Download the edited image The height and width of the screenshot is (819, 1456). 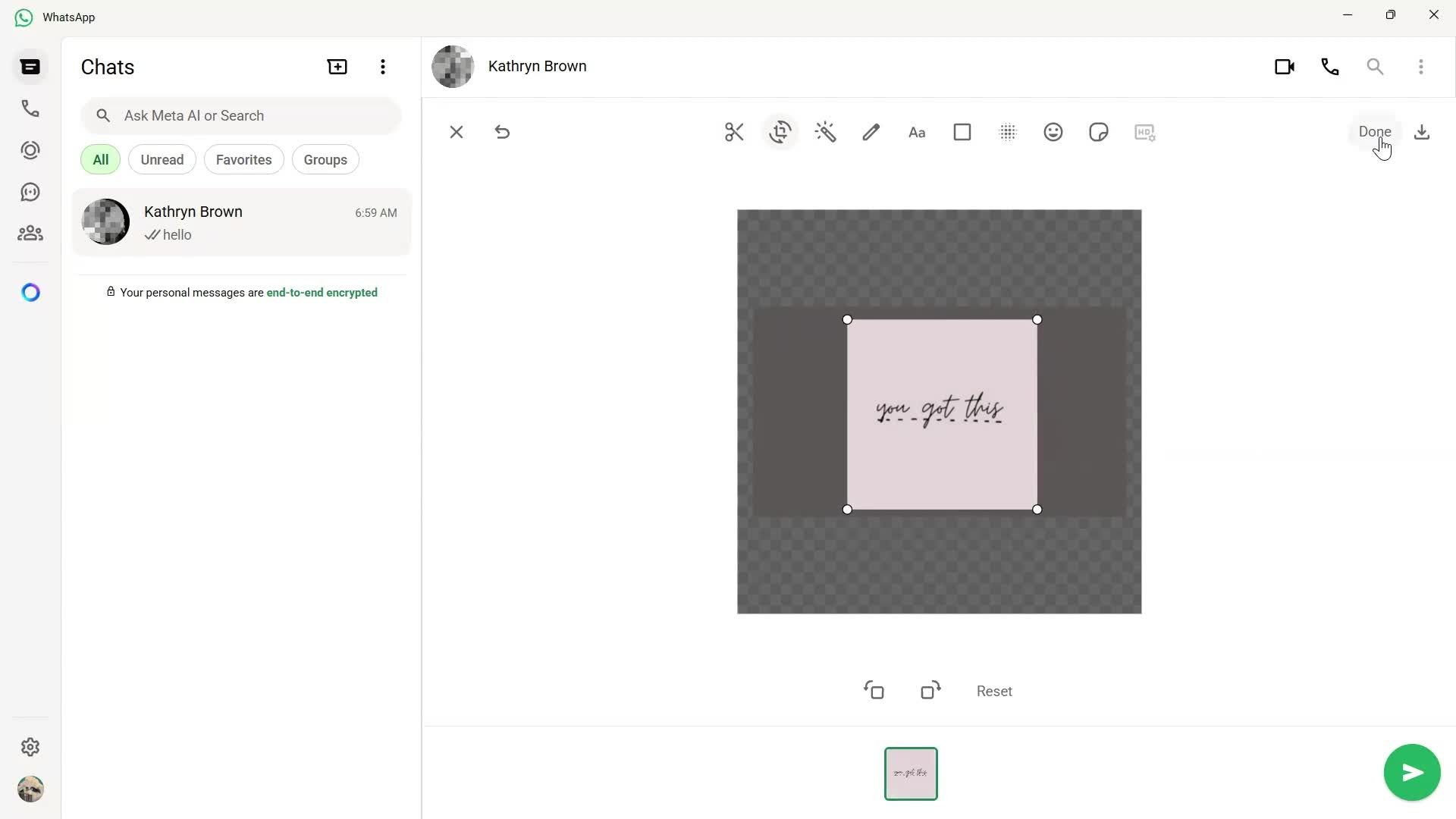coord(1422,132)
